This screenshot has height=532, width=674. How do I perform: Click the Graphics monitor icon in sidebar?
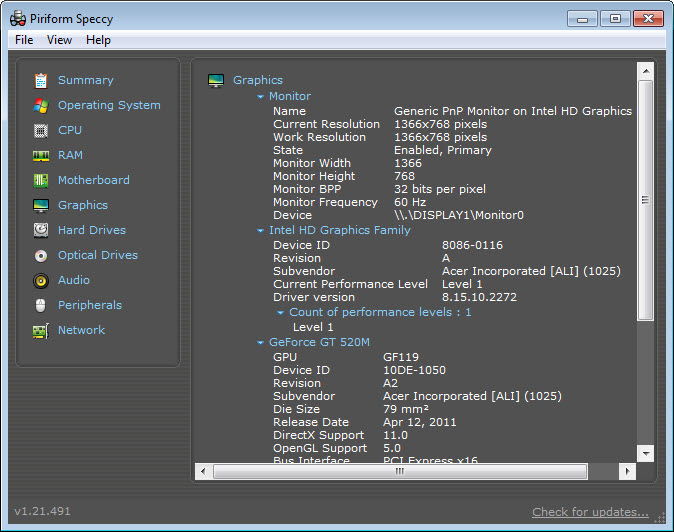coord(41,205)
